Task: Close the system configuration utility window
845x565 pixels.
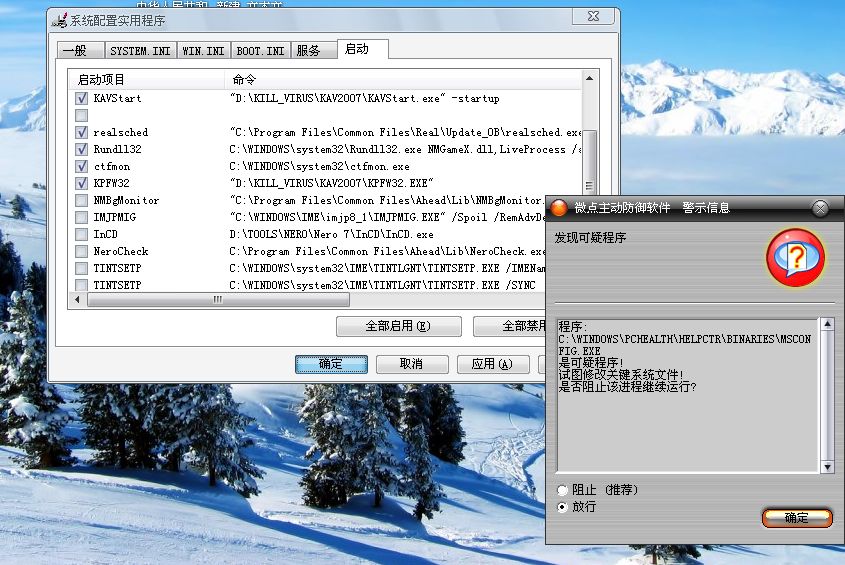Action: (593, 16)
